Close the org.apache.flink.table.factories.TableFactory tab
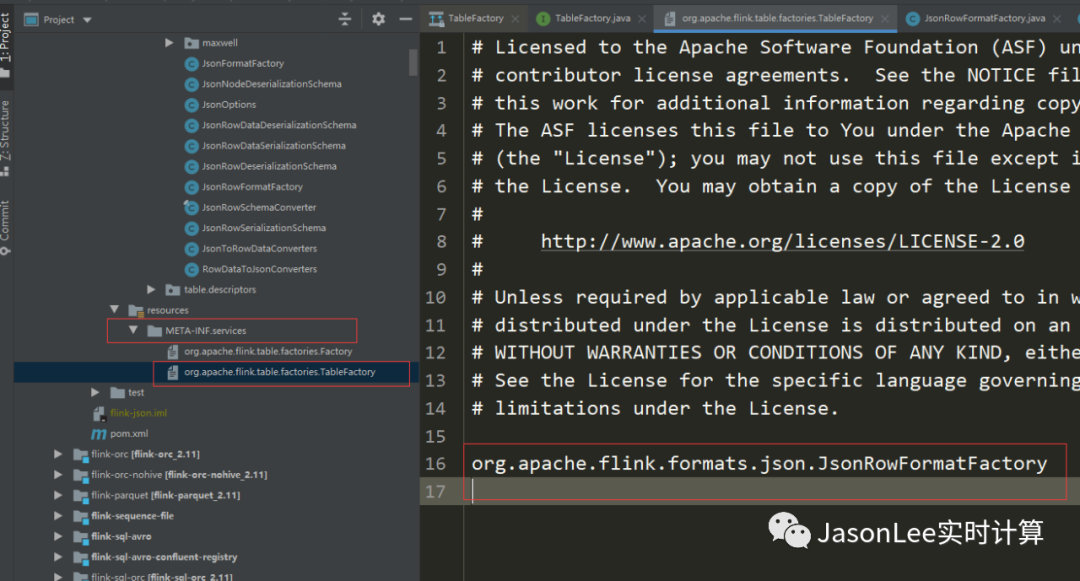 pyautogui.click(x=885, y=19)
